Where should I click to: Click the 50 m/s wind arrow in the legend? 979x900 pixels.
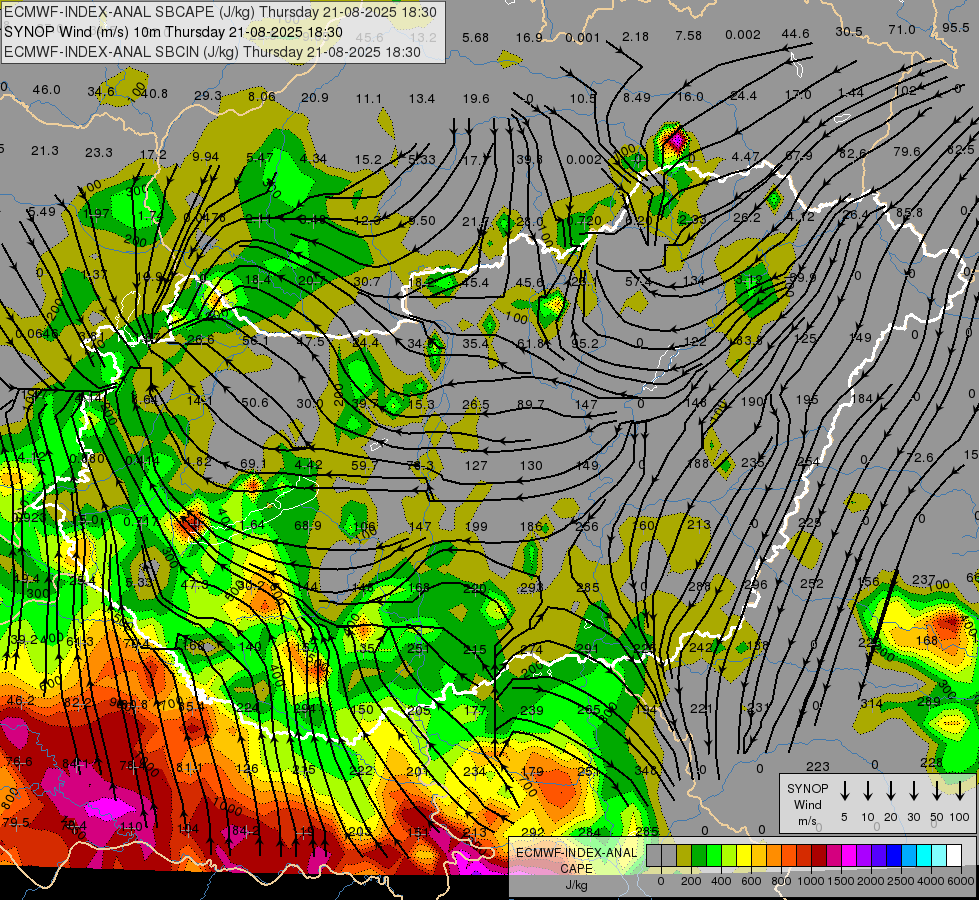pyautogui.click(x=937, y=790)
